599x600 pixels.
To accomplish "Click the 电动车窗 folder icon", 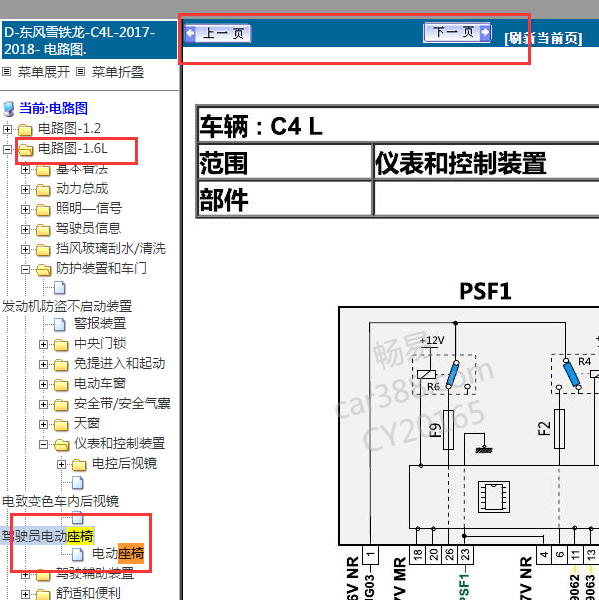I will (x=61, y=384).
